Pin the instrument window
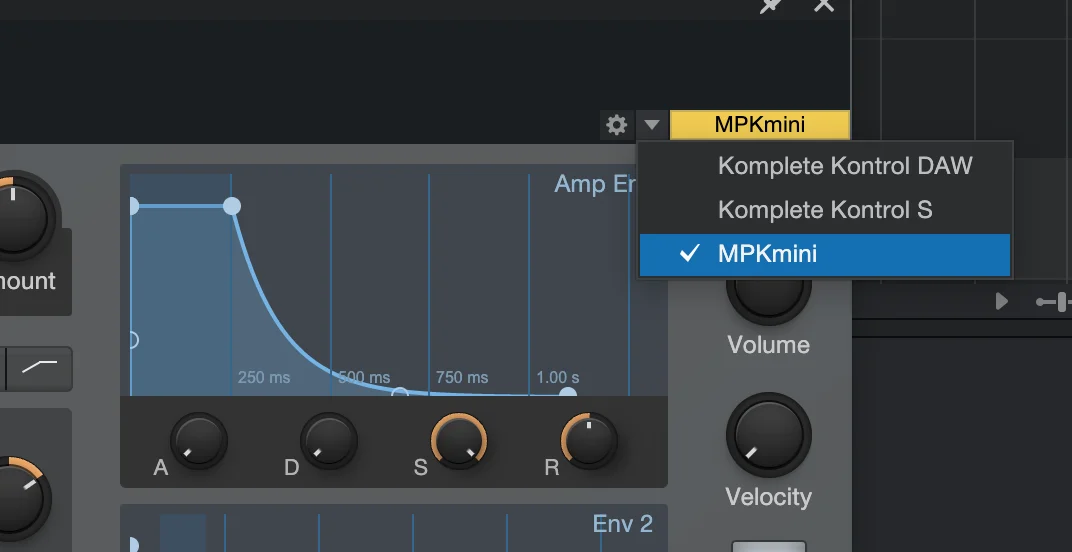 coord(771,5)
